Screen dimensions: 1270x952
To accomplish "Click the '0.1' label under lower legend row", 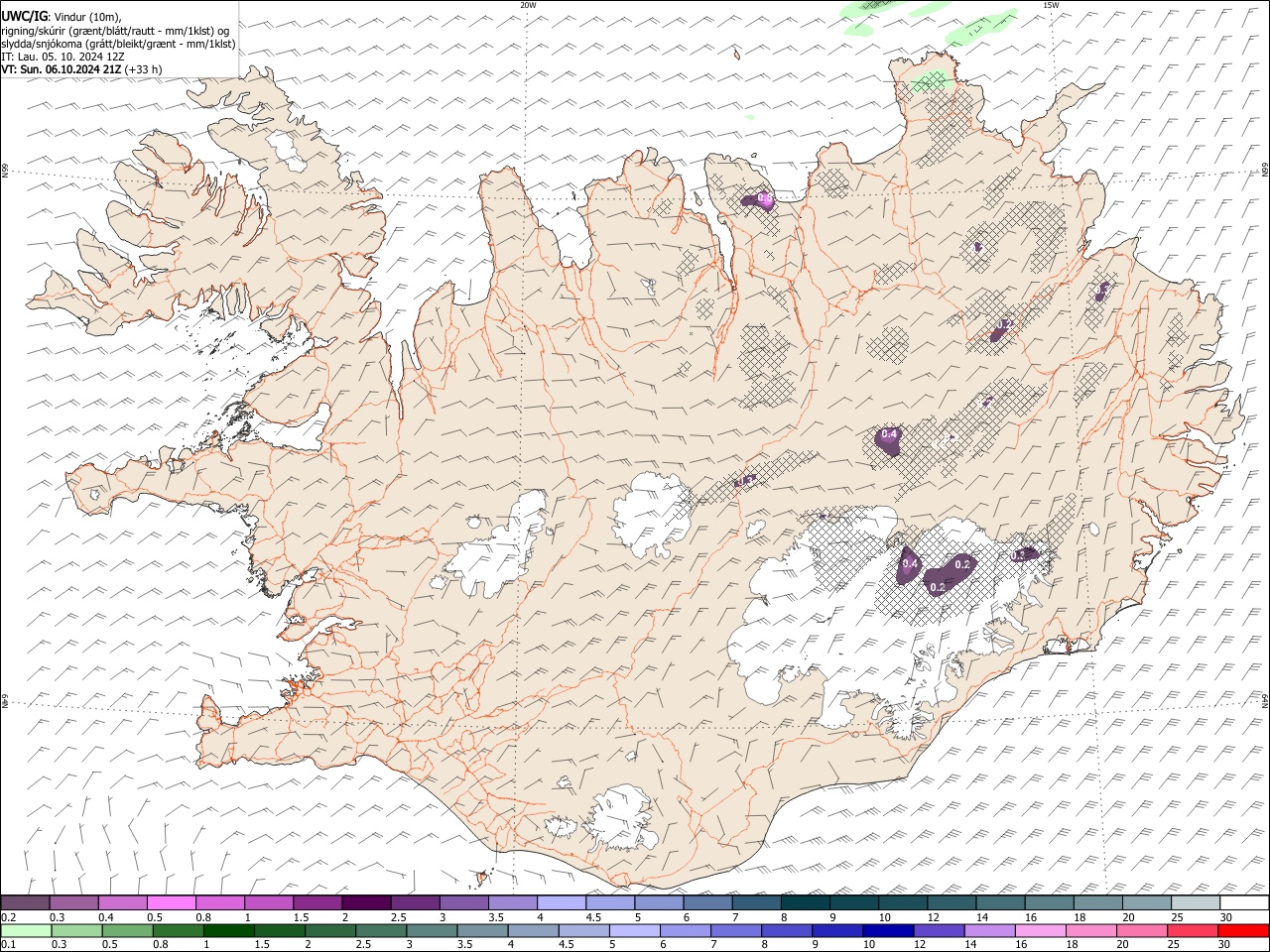I will [8, 944].
